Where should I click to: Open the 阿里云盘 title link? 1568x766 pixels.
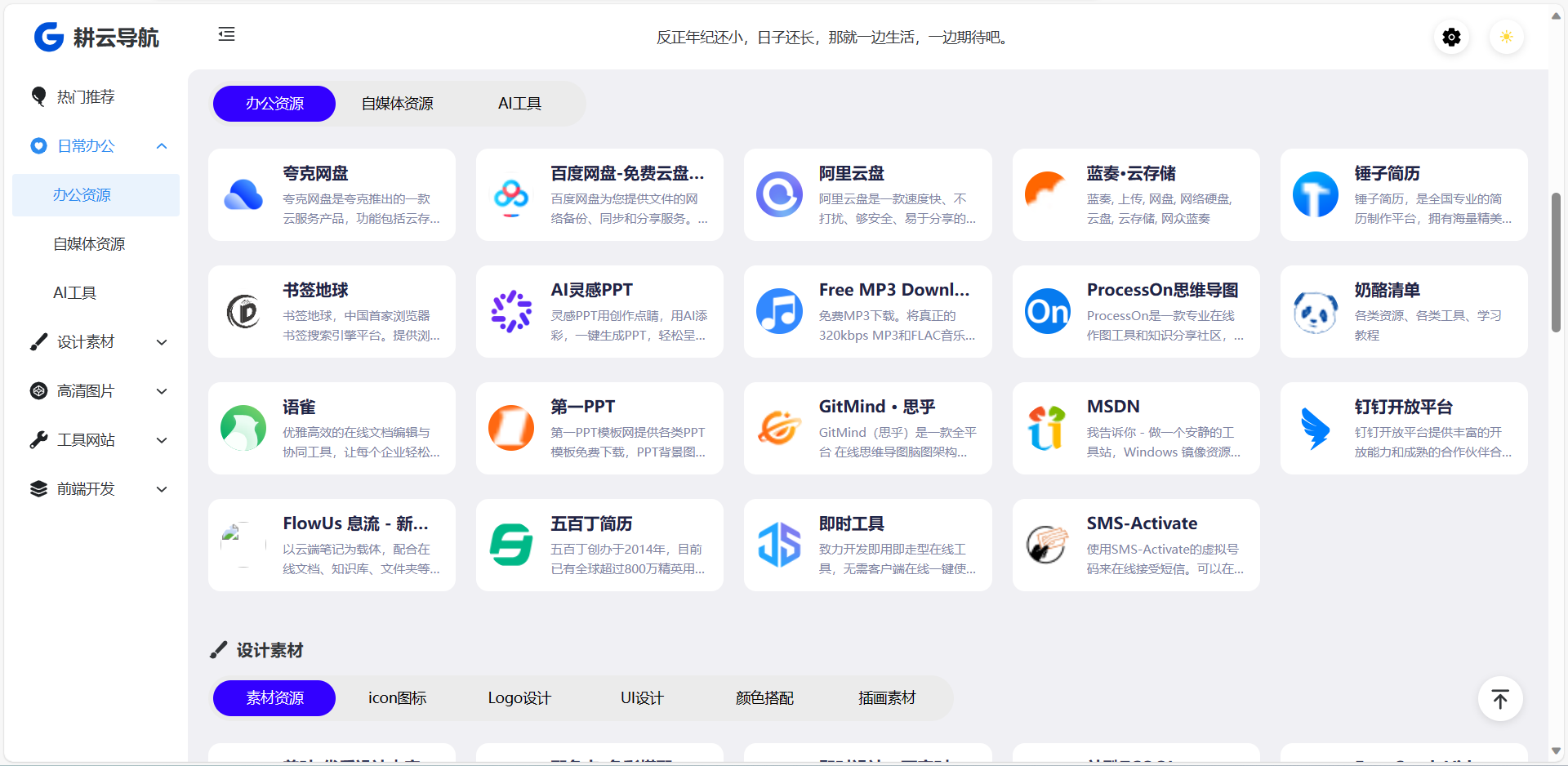click(852, 173)
